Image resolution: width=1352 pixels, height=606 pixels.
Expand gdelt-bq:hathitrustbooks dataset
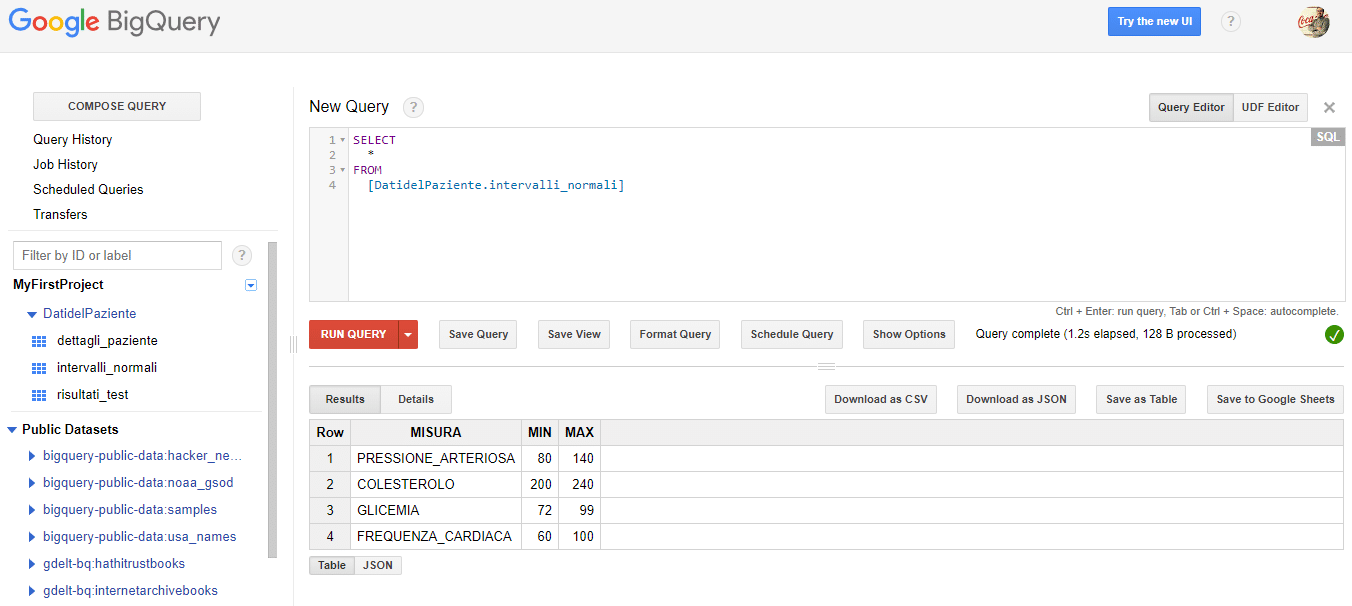[32, 564]
